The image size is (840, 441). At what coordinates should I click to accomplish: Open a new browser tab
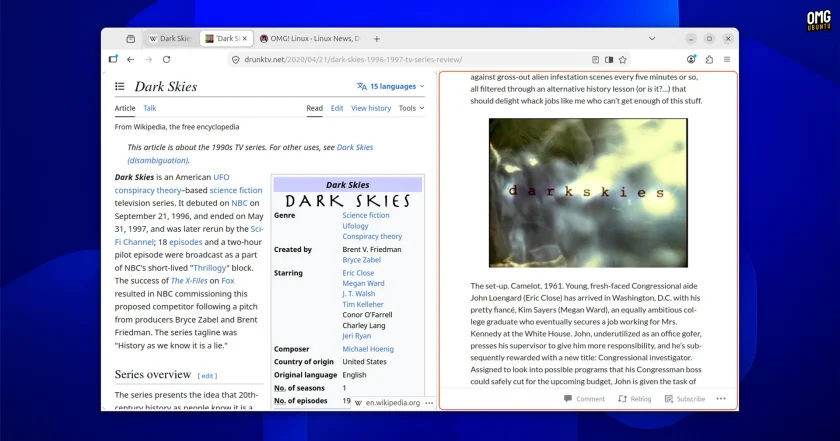click(x=377, y=39)
